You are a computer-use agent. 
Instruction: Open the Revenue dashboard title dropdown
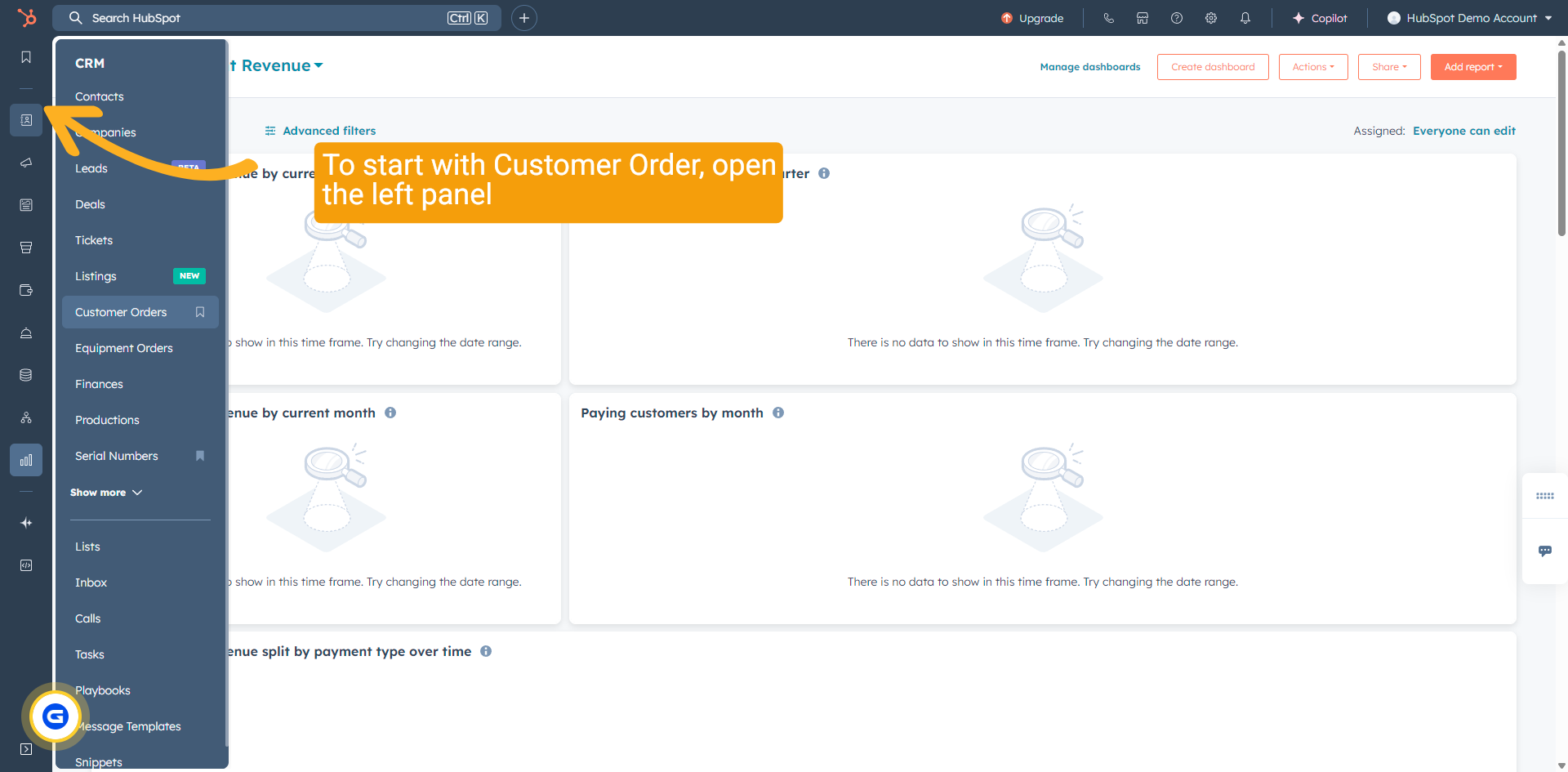[x=276, y=65]
